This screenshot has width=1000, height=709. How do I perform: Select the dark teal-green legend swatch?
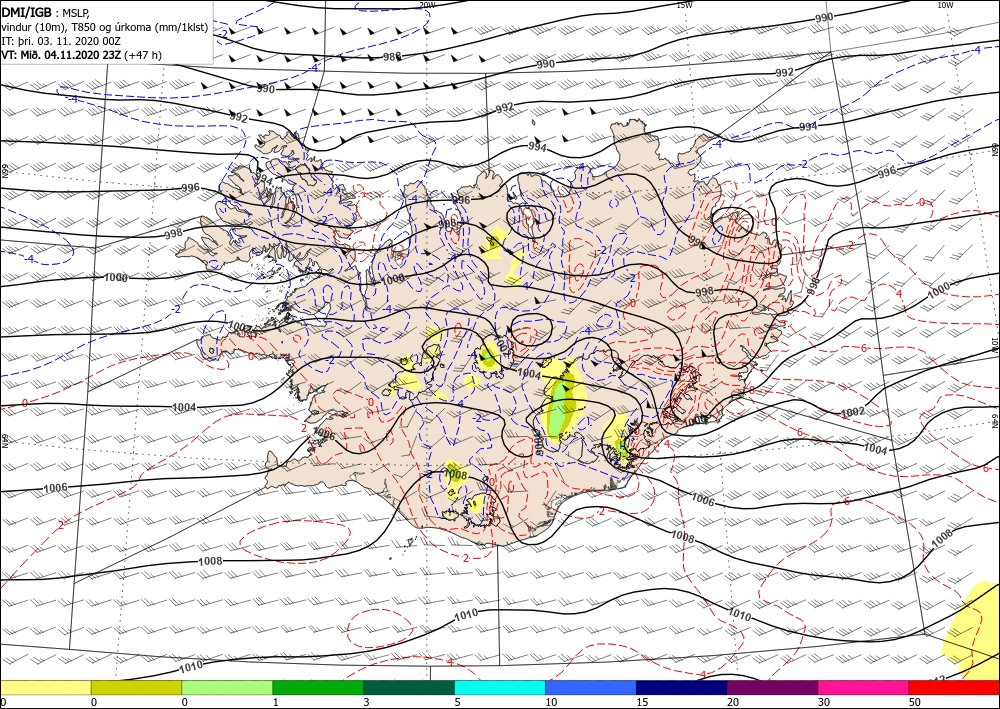[409, 687]
